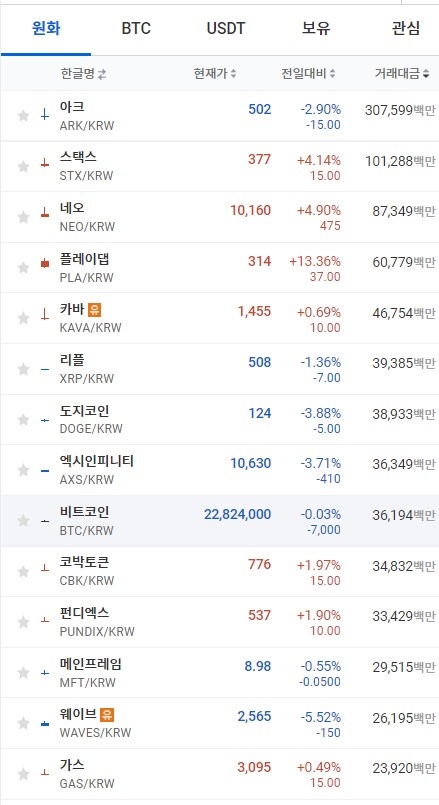
Task: Click the 가스 current price 3,095
Action: (x=254, y=768)
